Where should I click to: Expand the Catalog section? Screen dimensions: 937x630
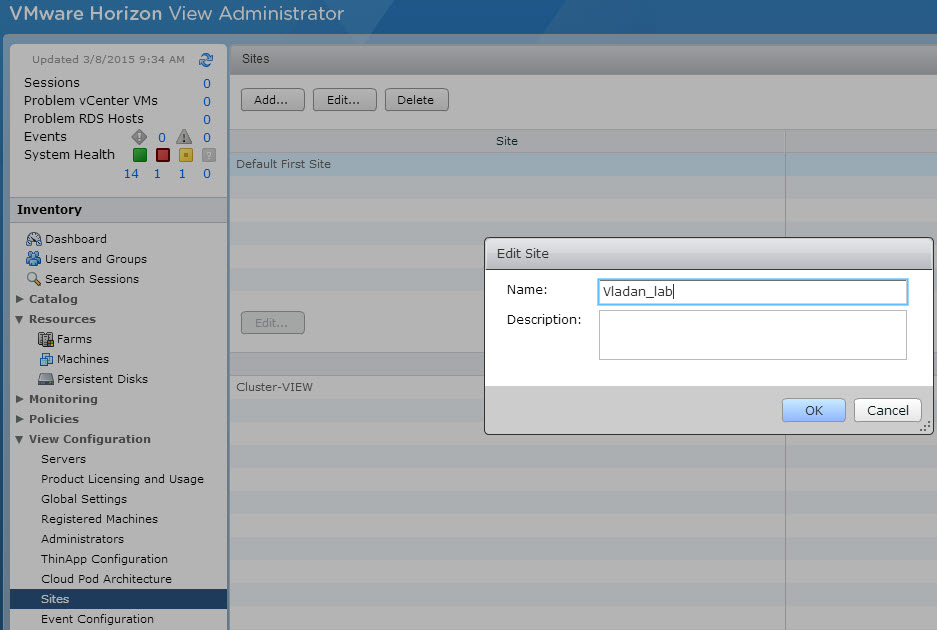click(20, 299)
